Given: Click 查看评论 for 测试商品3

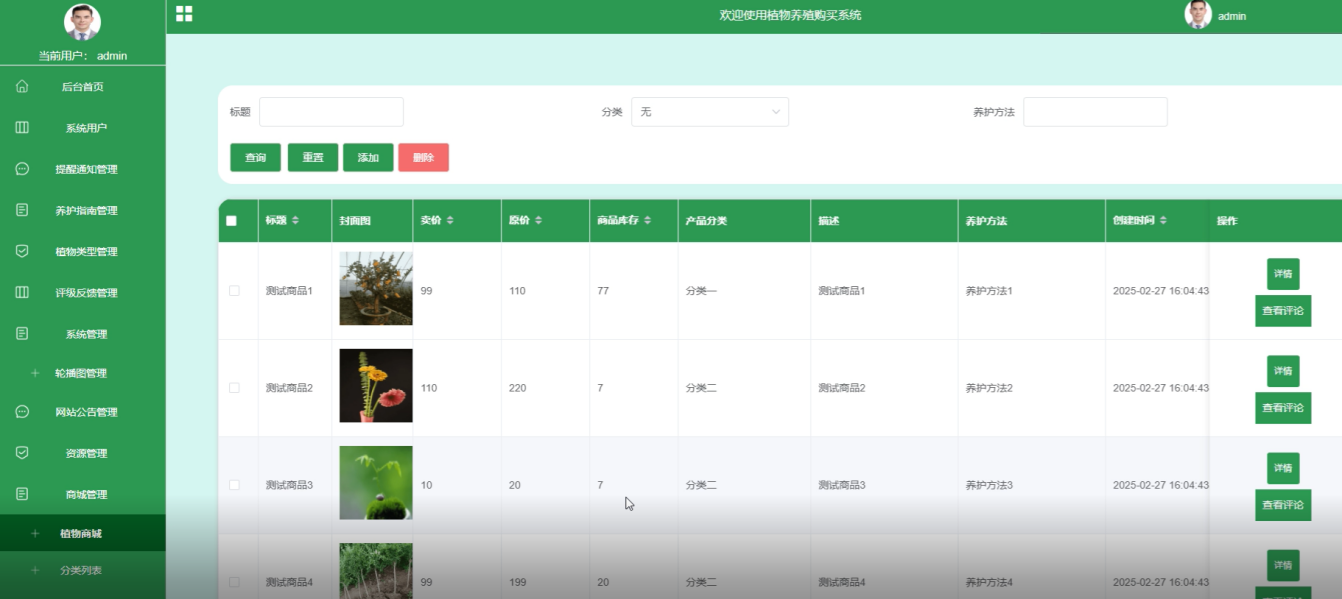Looking at the screenshot, I should coord(1283,505).
